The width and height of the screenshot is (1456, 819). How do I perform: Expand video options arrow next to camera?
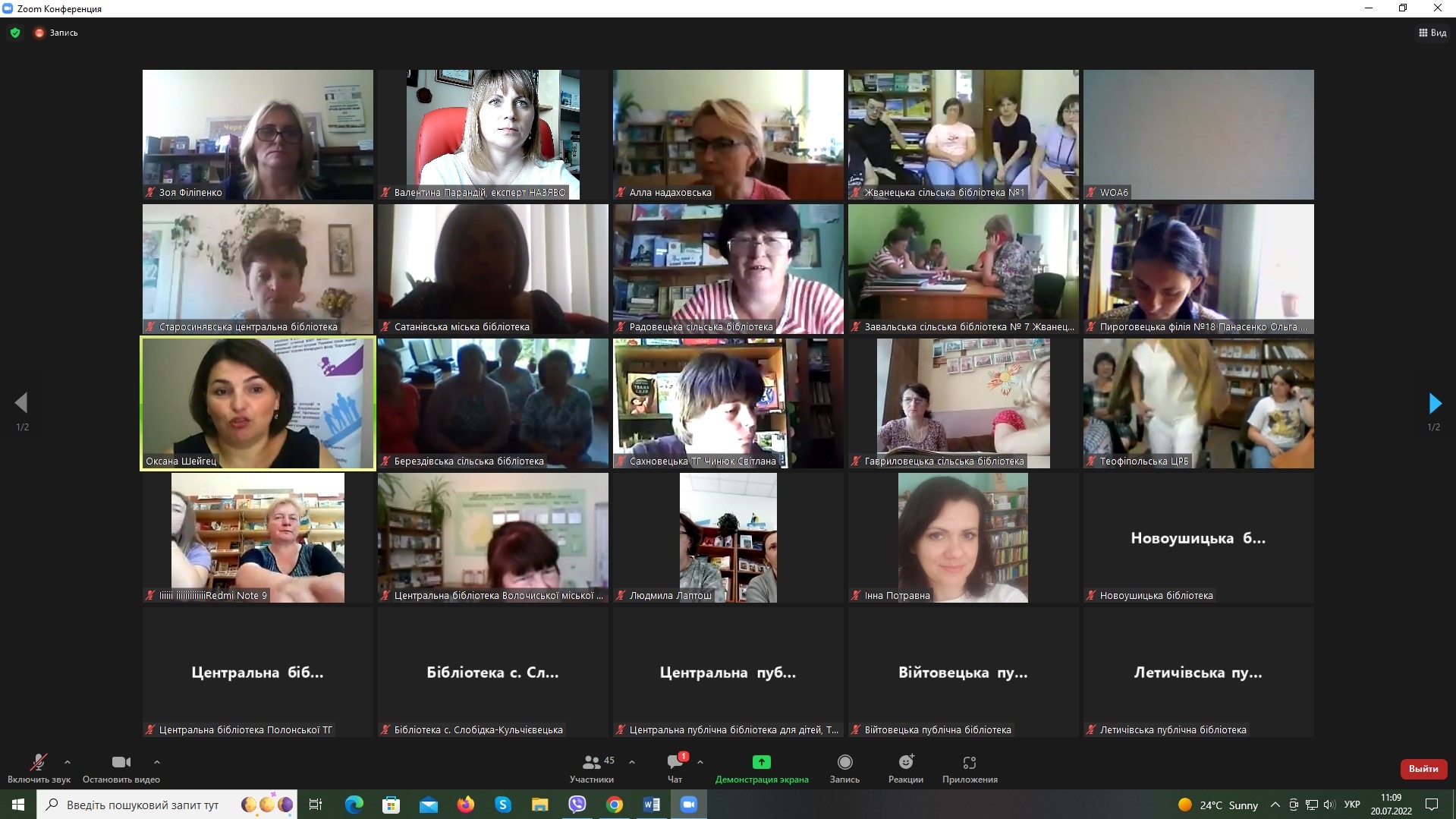click(x=157, y=761)
